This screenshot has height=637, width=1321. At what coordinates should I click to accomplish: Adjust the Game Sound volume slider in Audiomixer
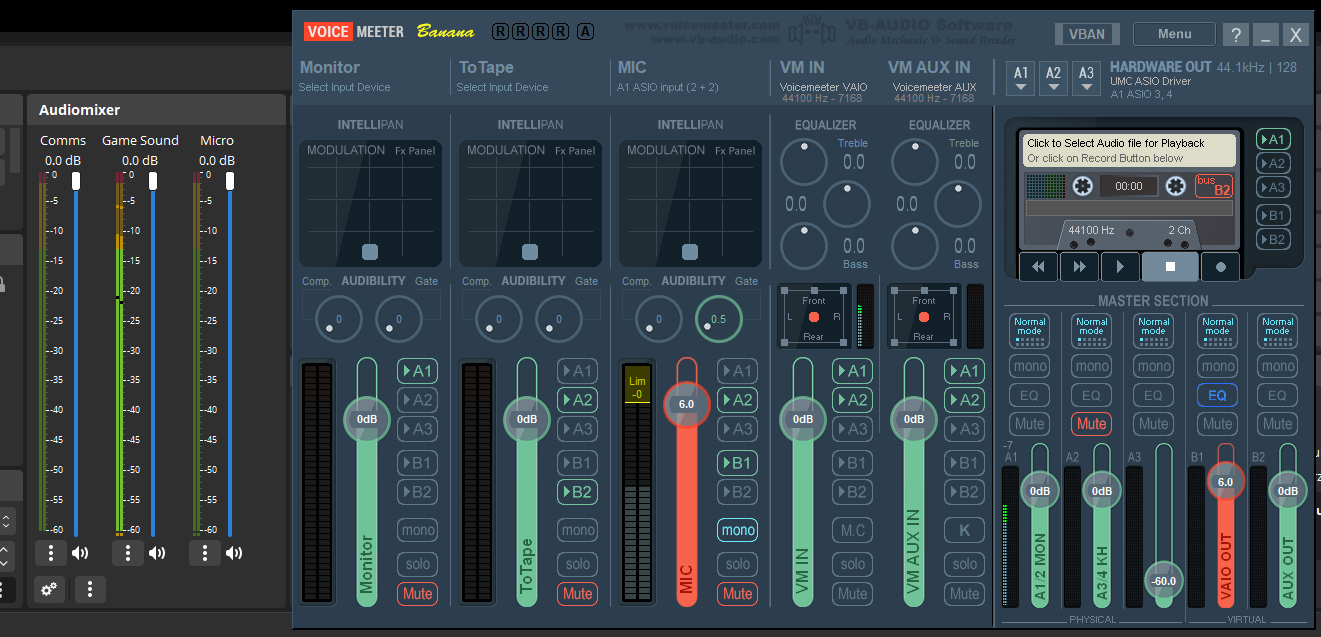[x=153, y=181]
